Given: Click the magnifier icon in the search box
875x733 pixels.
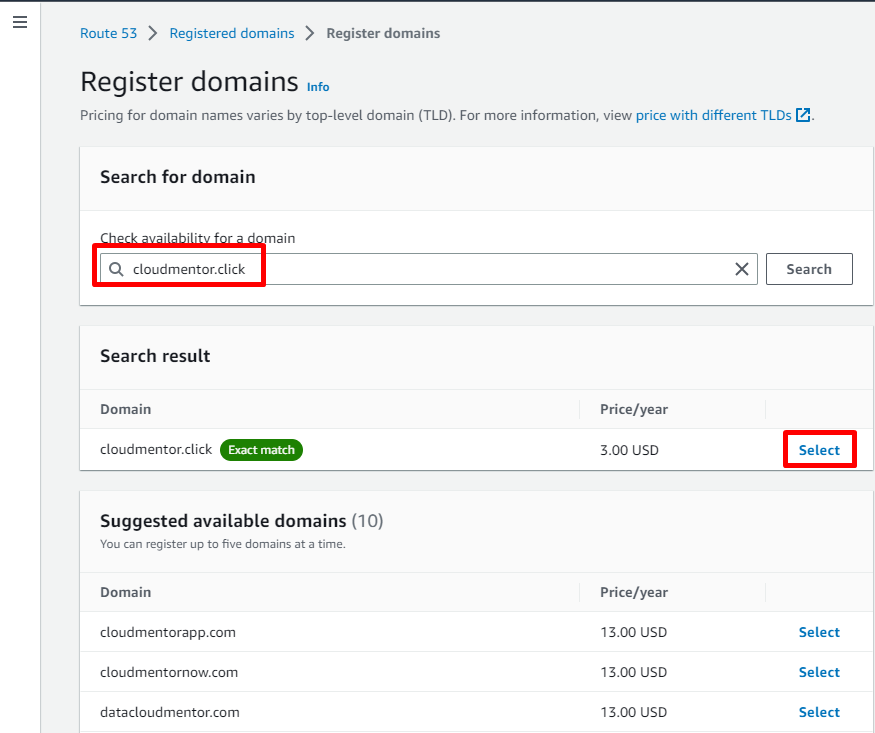Looking at the screenshot, I should (116, 269).
